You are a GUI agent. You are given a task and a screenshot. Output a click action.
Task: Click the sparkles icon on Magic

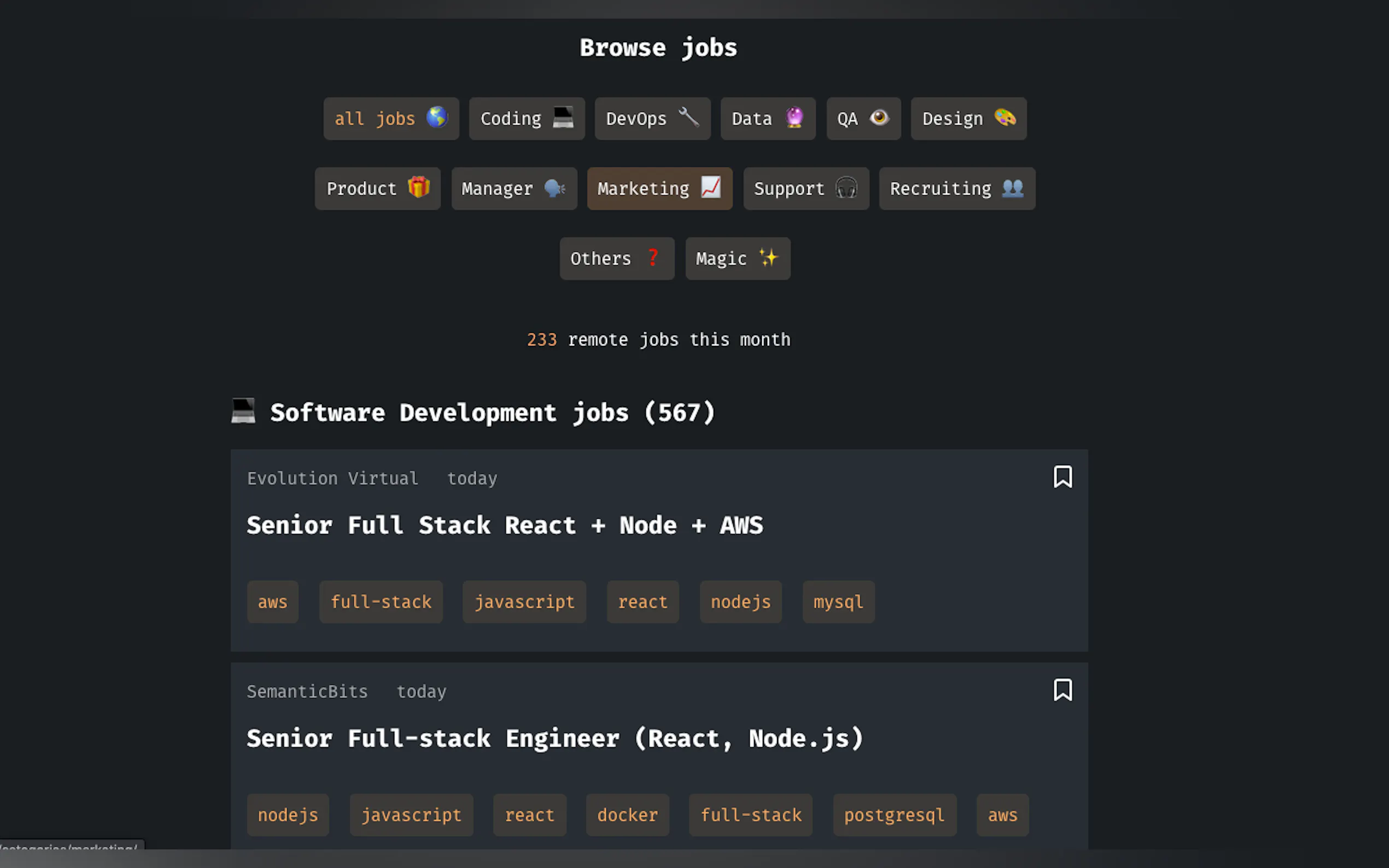point(768,257)
